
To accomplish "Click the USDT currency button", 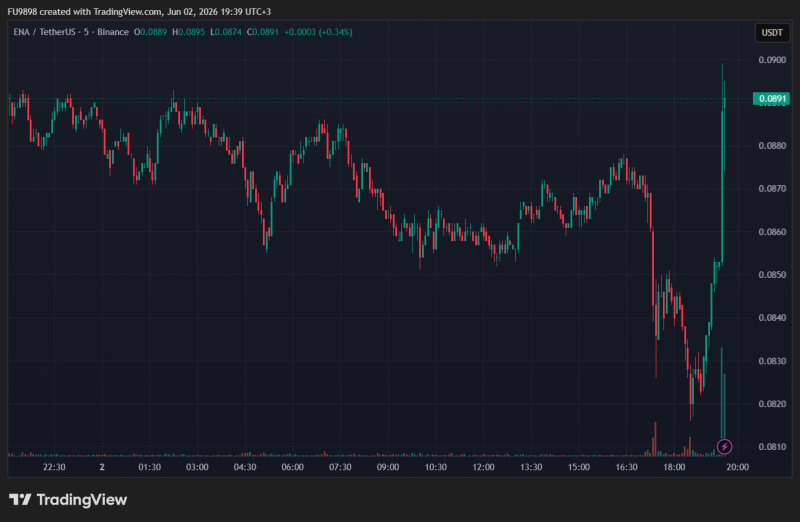I will [x=772, y=33].
